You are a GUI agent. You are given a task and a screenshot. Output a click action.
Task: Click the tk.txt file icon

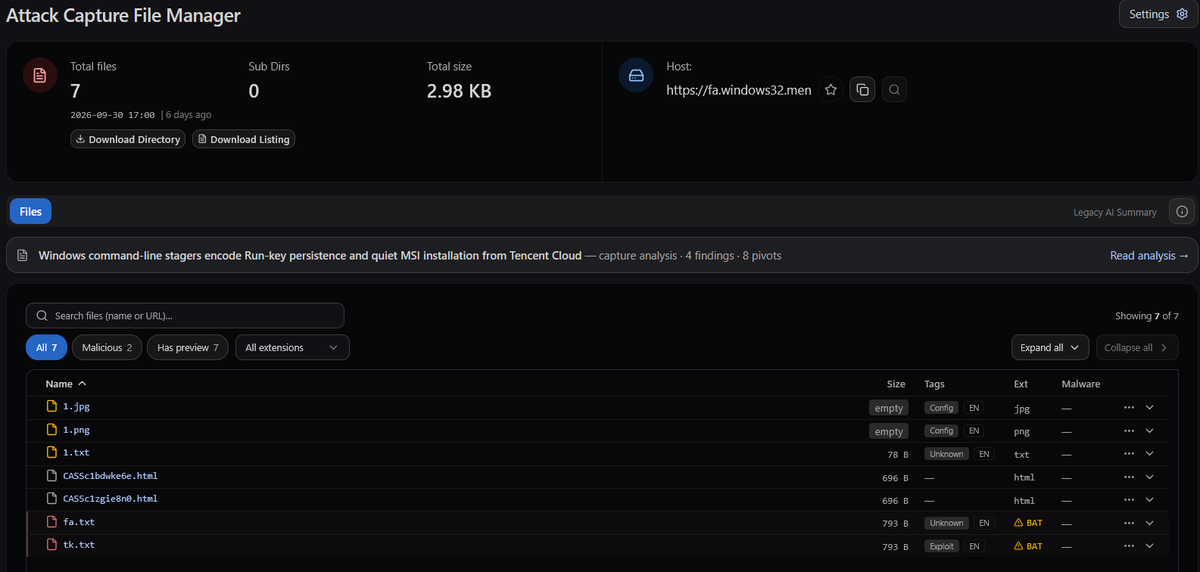point(52,544)
